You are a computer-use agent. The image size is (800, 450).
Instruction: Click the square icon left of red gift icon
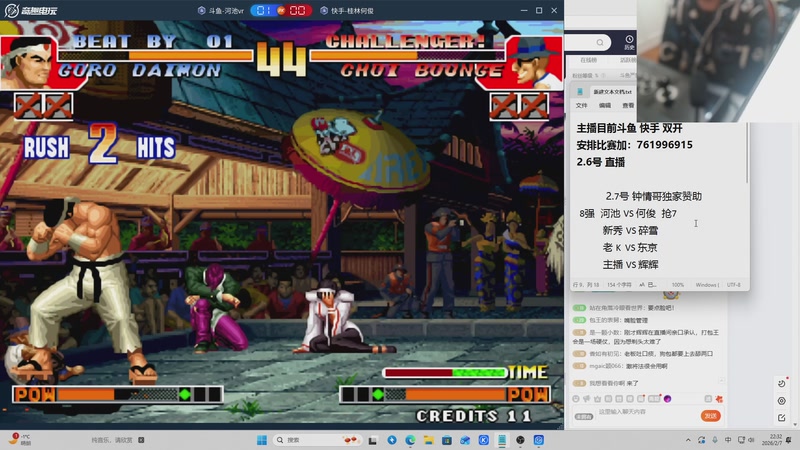tap(708, 398)
